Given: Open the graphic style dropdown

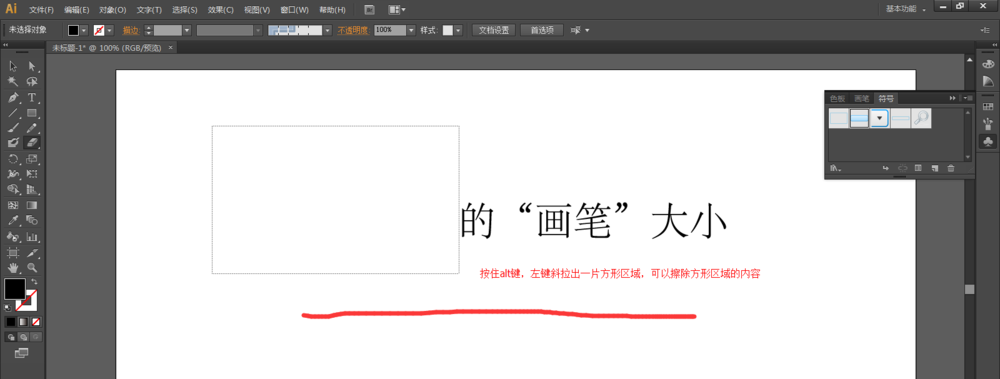Looking at the screenshot, I should 459,30.
